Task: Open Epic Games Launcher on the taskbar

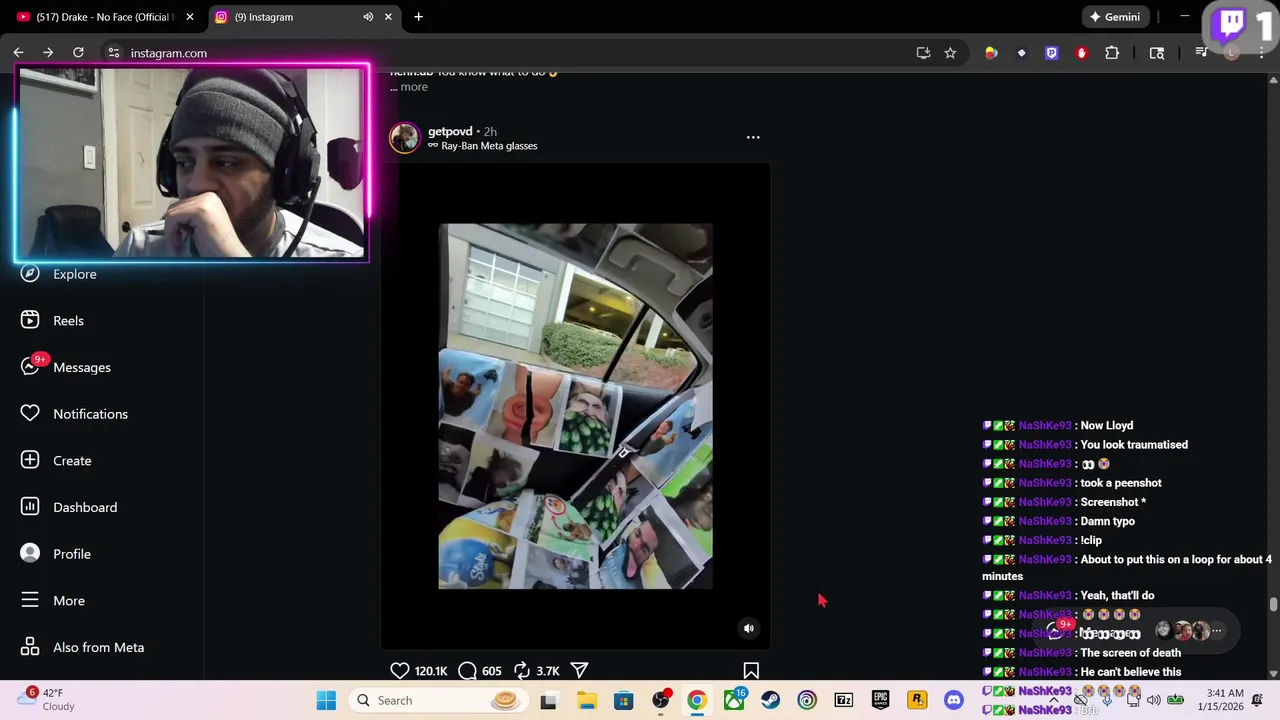Action: (880, 700)
